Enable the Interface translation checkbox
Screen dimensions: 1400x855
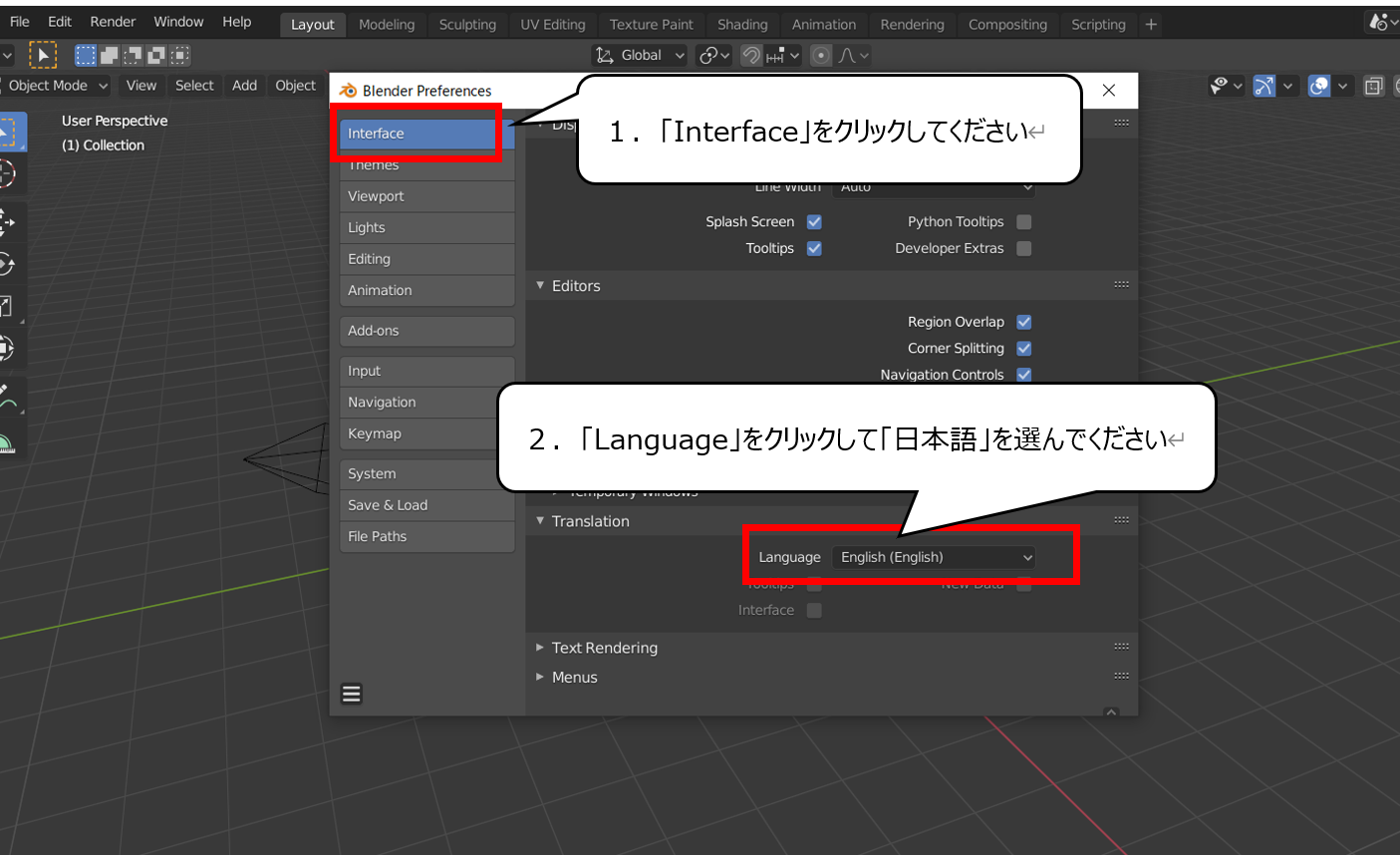814,610
